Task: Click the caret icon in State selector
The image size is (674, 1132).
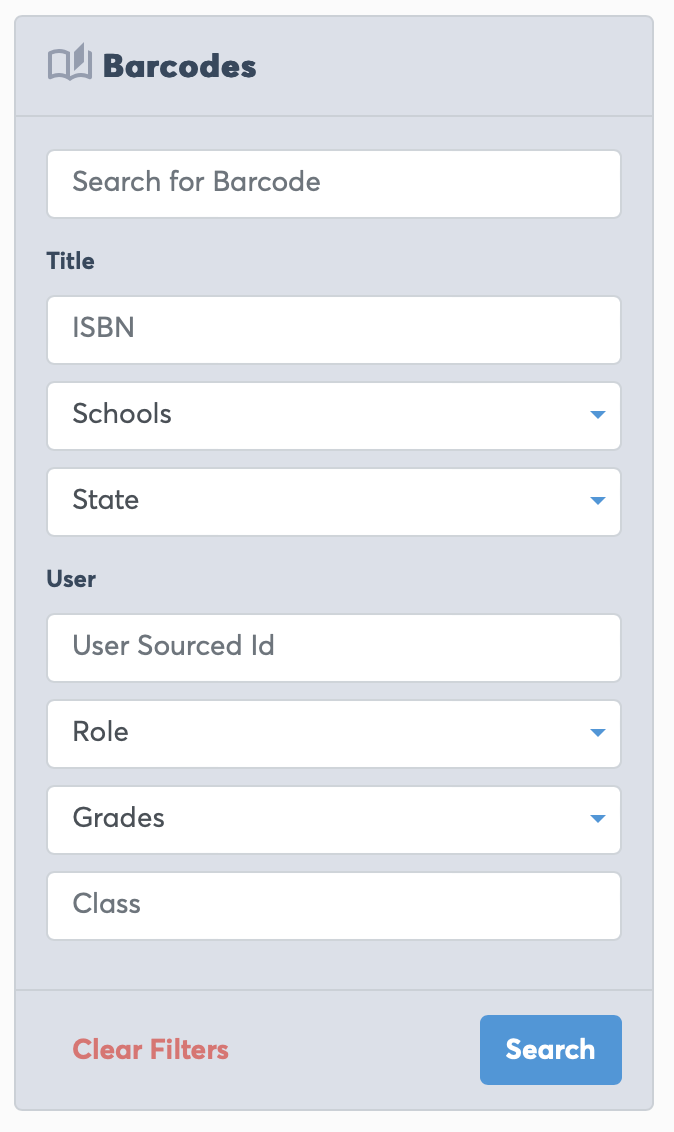Action: [598, 501]
